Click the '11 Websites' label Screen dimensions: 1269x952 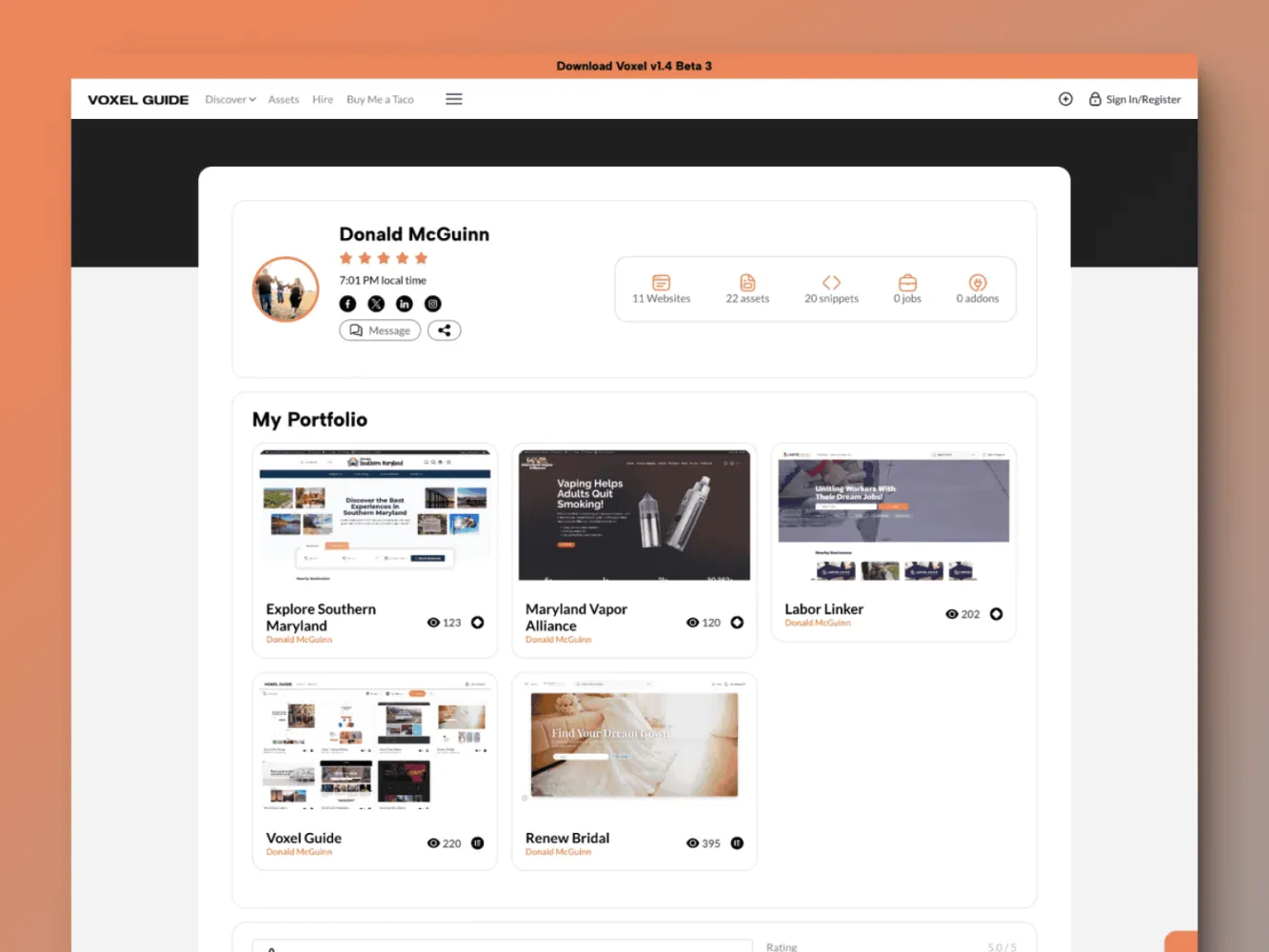(x=662, y=299)
